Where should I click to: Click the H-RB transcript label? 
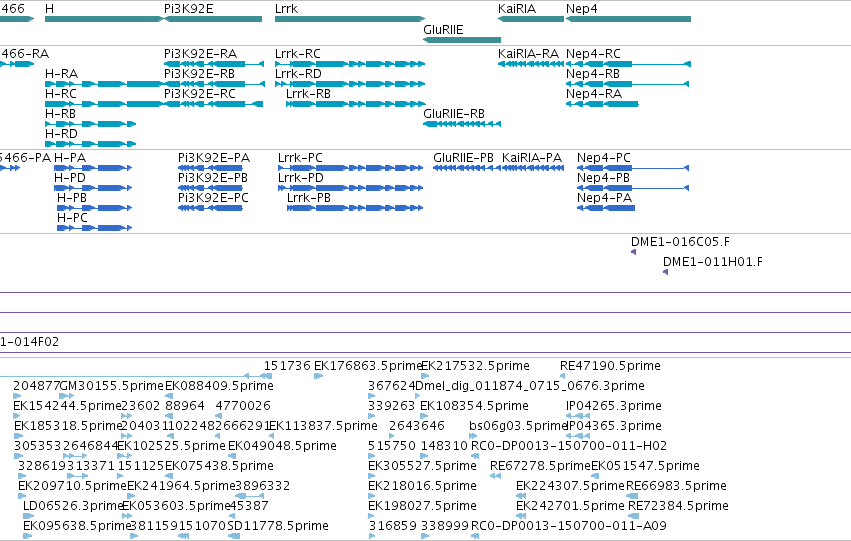click(60, 114)
